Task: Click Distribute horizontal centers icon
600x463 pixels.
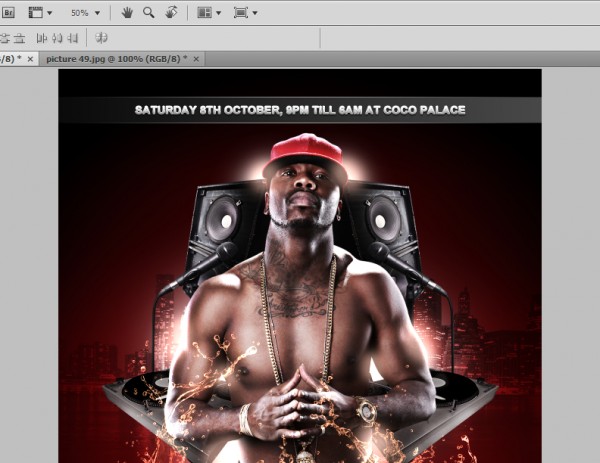Action: pos(57,38)
